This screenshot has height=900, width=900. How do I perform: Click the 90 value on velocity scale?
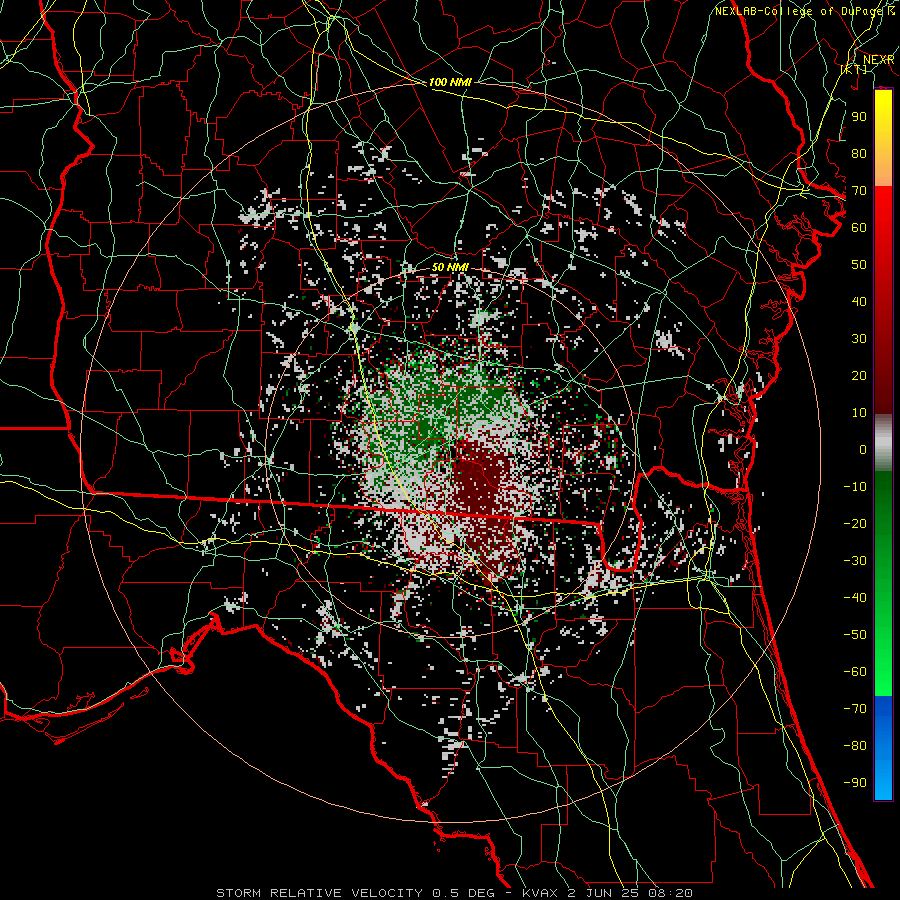click(x=859, y=117)
